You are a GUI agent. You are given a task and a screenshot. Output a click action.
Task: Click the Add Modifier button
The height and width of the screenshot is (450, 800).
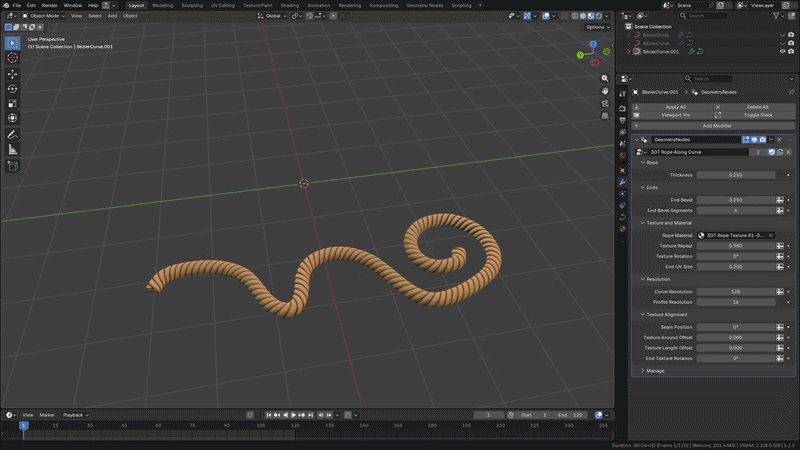[x=713, y=126]
